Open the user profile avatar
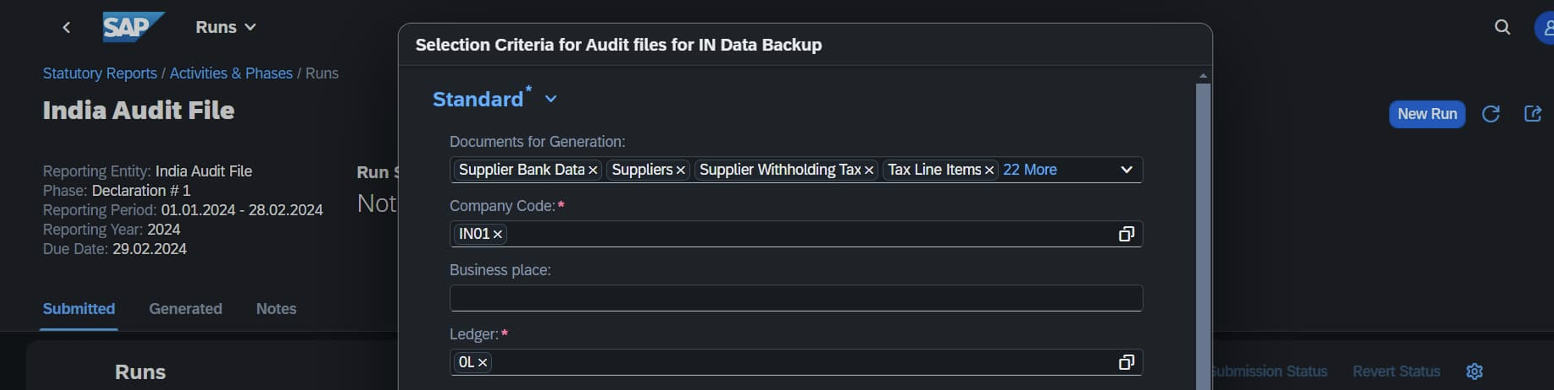This screenshot has height=390, width=1554. [1544, 27]
